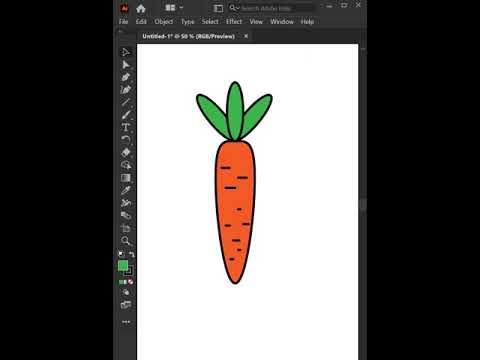Open the Object menu

point(164,22)
